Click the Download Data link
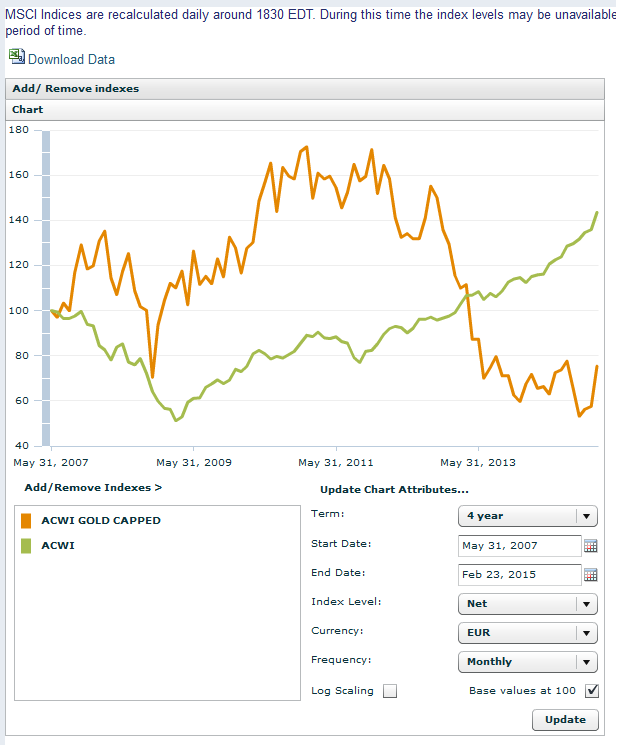The width and height of the screenshot is (641, 745). click(71, 60)
